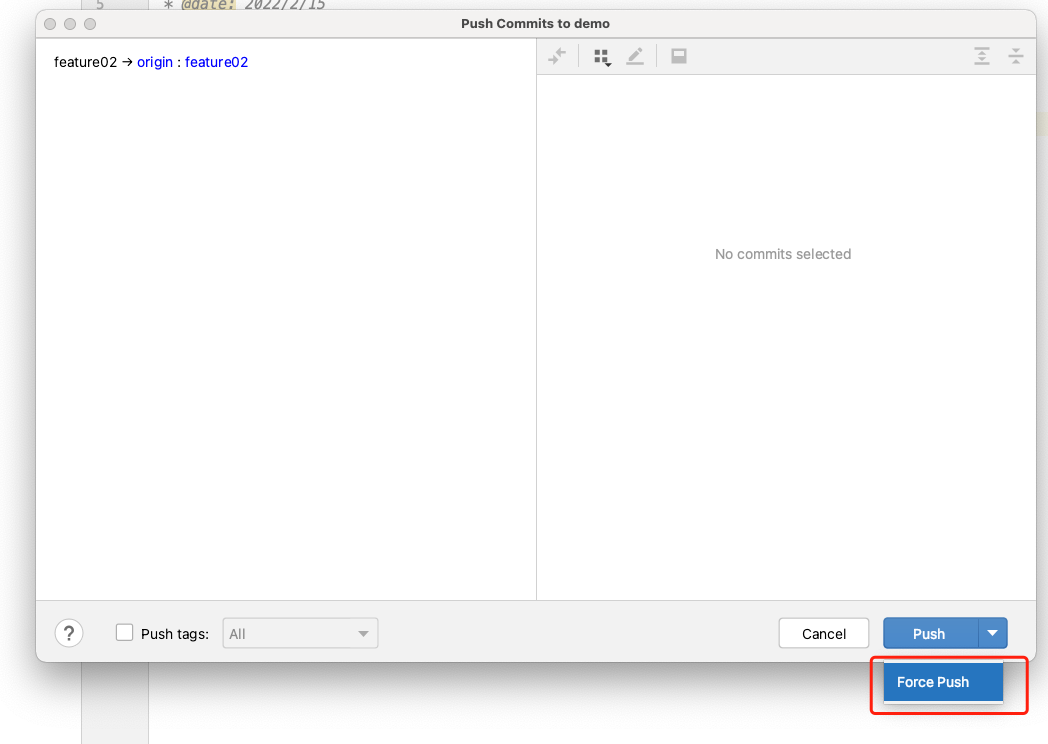This screenshot has width=1048, height=744.
Task: Click the cherry-pick commit toolbar icon
Action: click(x=557, y=56)
